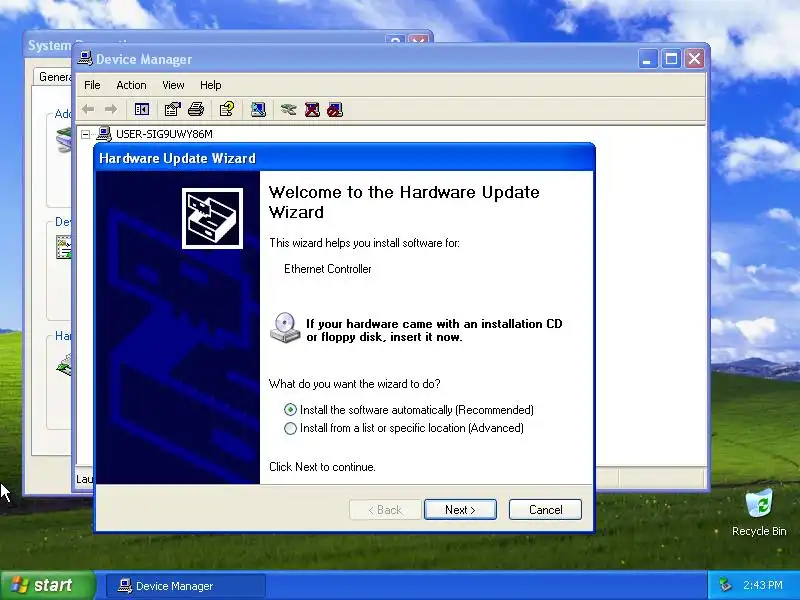The width and height of the screenshot is (800, 600).
Task: Click the Back arrow in Device Manager toolbar
Action: point(88,109)
